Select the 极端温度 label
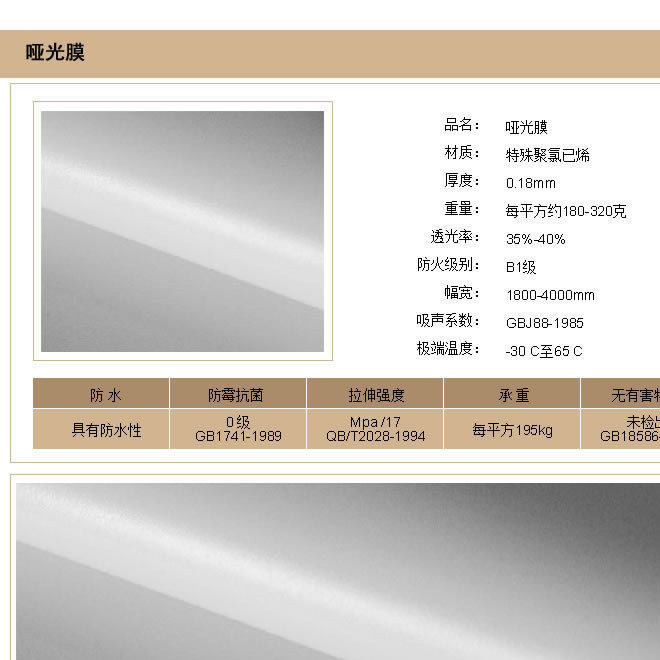The image size is (660, 660). pos(448,349)
